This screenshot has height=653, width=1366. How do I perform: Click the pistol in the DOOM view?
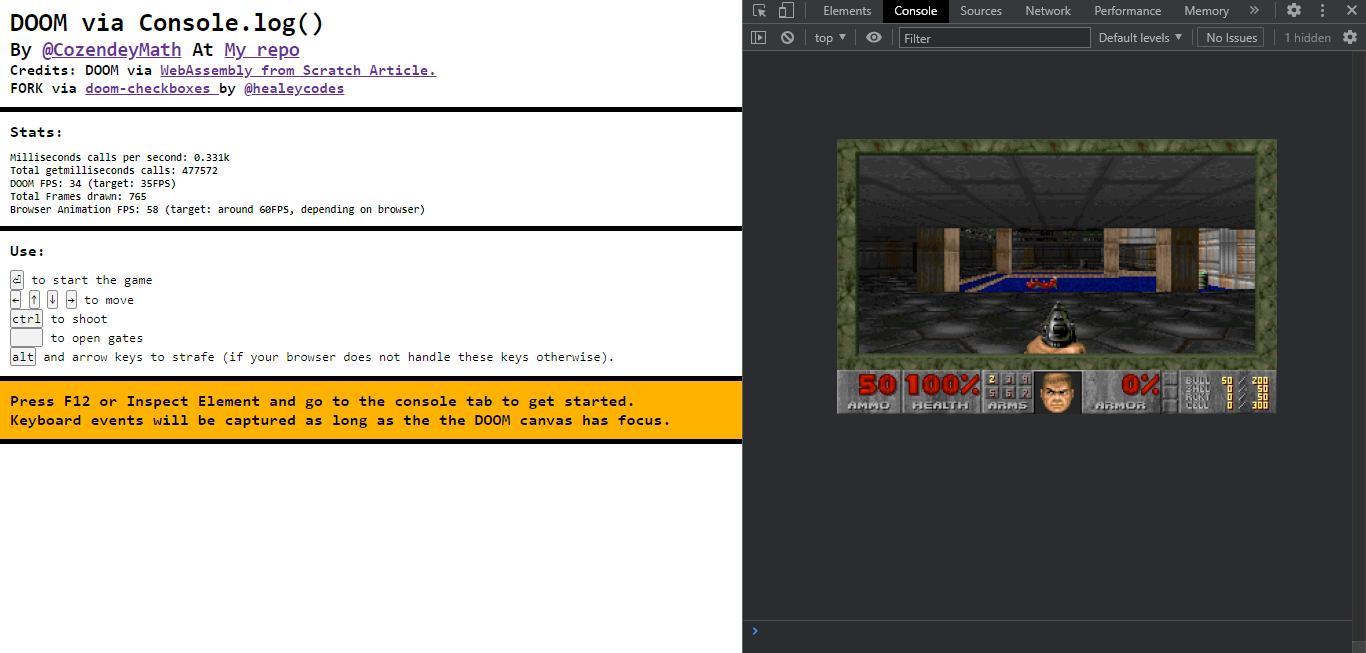(1057, 330)
